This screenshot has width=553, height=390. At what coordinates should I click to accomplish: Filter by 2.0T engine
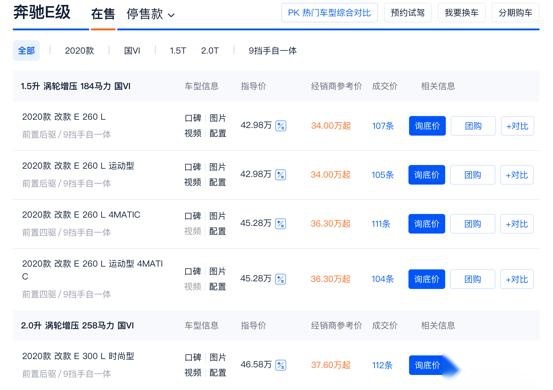210,51
